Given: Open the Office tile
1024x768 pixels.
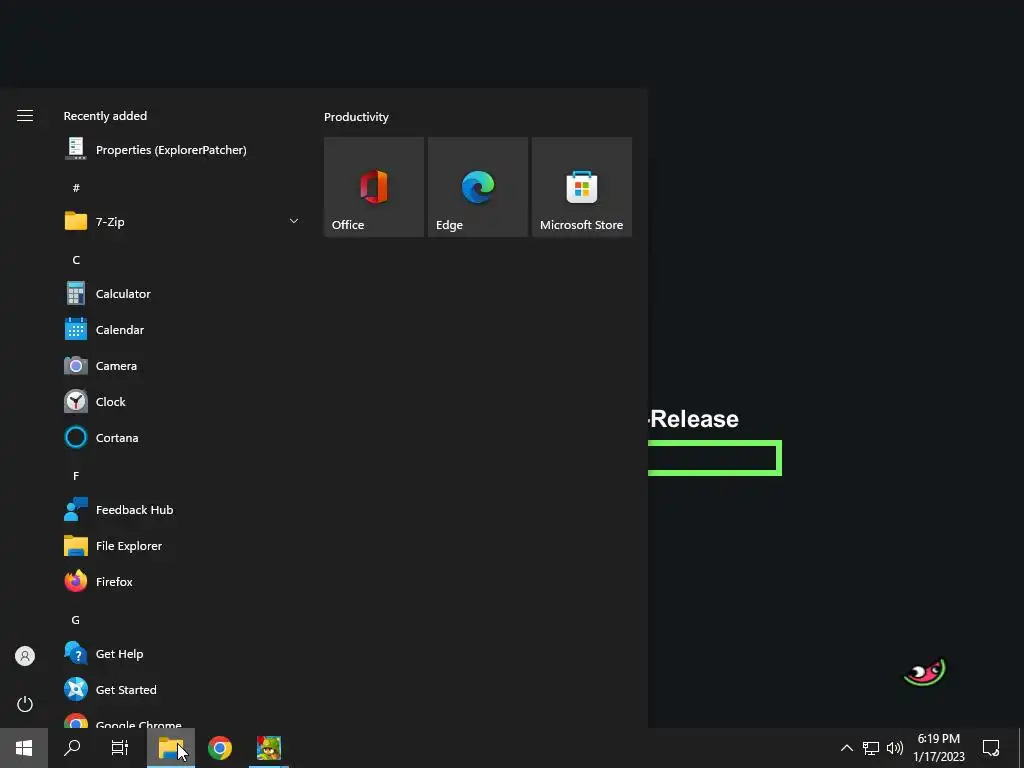Looking at the screenshot, I should tap(374, 187).
